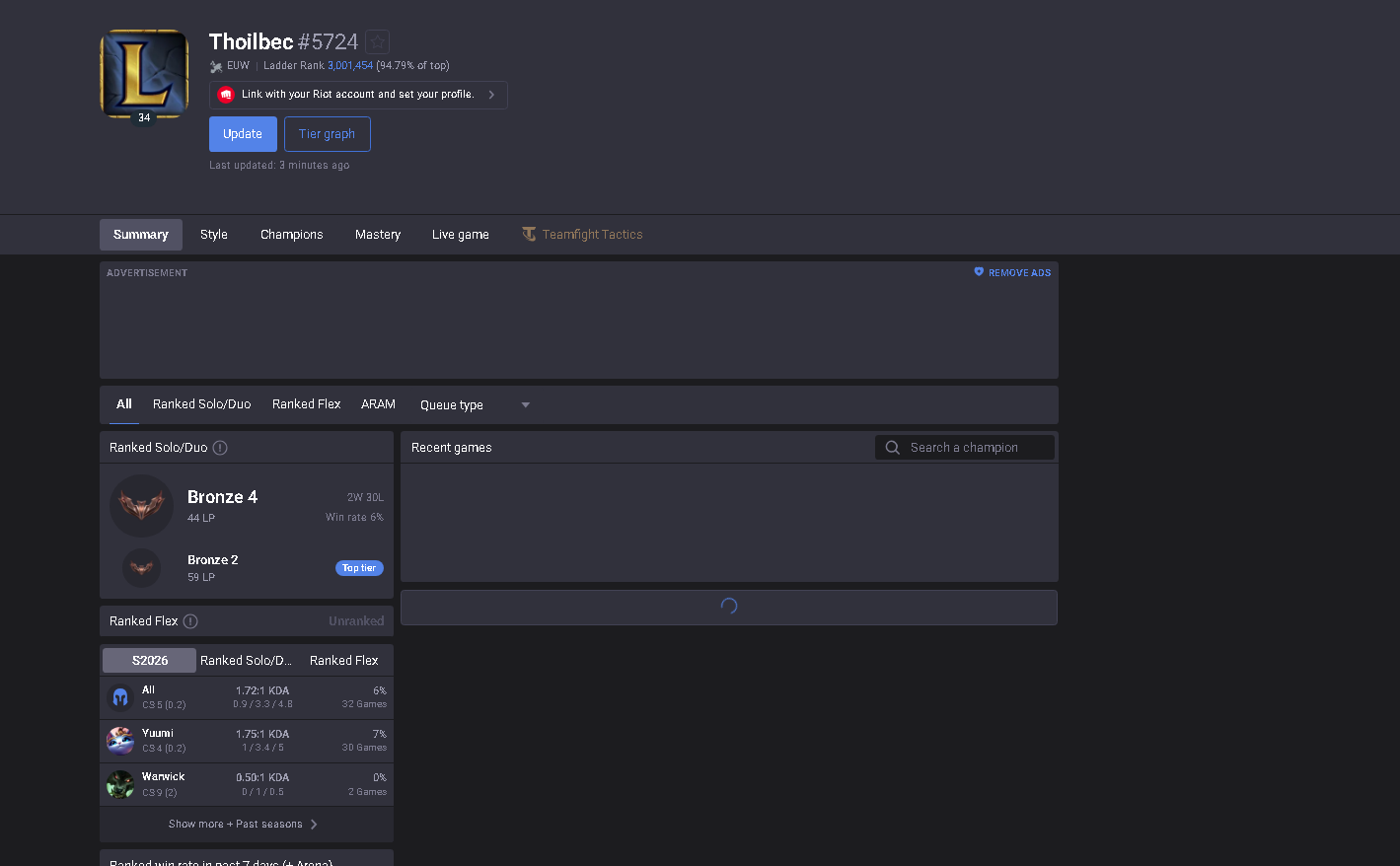The width and height of the screenshot is (1400, 866).
Task: Expand Show more + Past seasons
Action: click(244, 825)
